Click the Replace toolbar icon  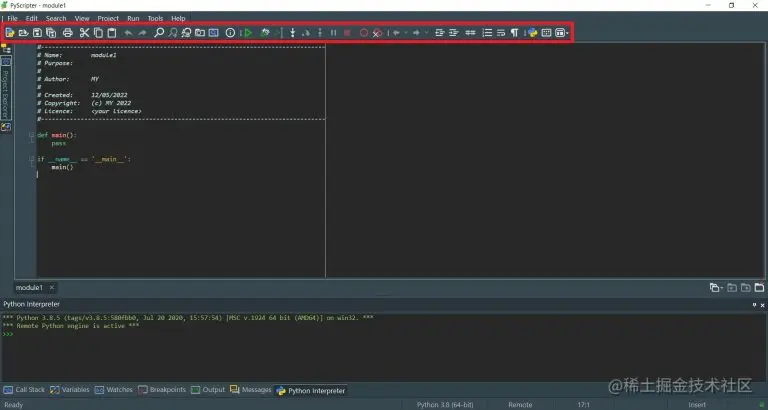pos(186,33)
